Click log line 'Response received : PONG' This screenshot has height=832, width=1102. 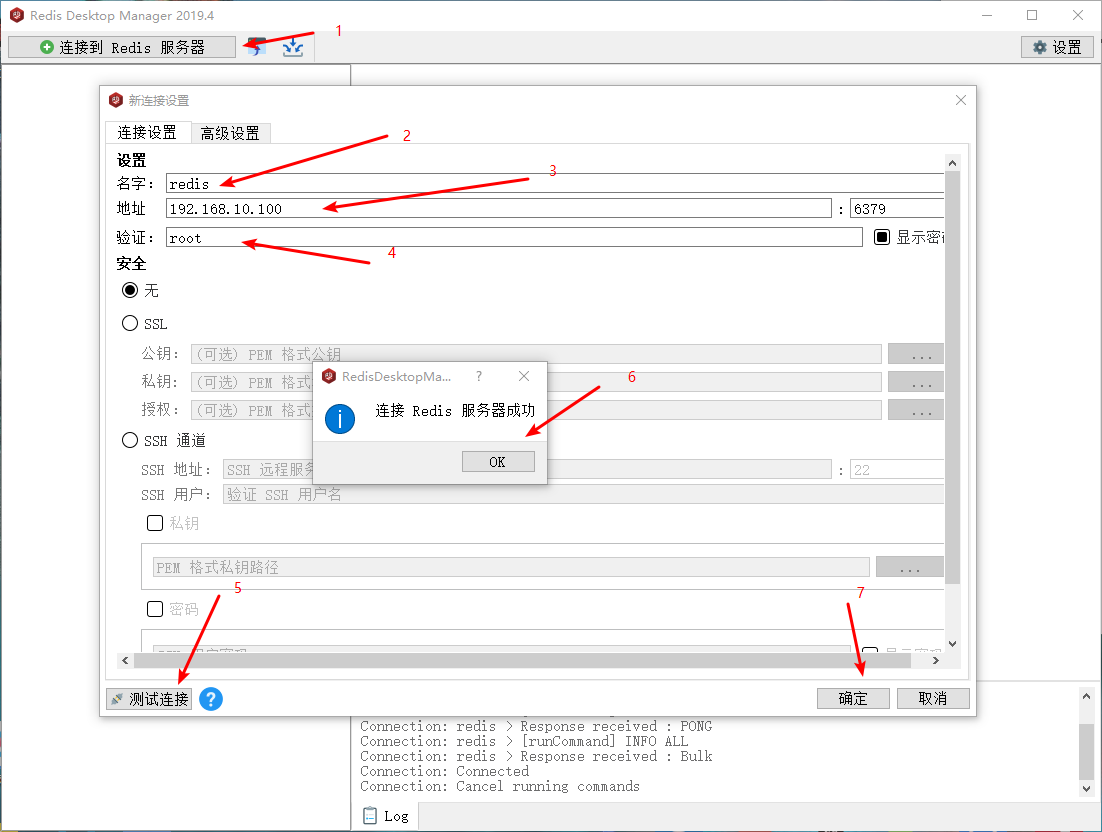pos(536,726)
